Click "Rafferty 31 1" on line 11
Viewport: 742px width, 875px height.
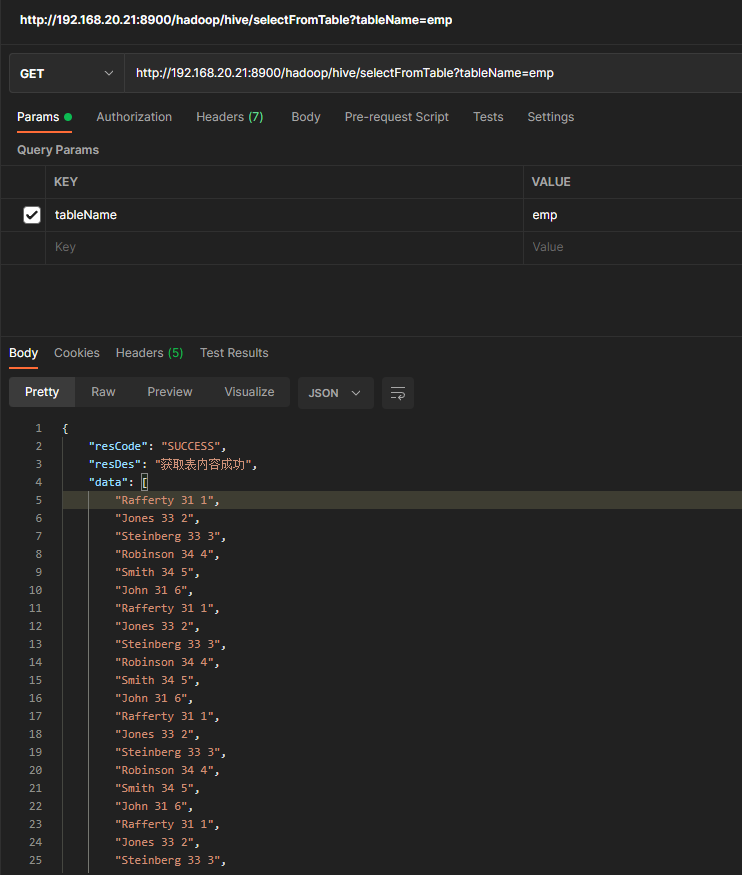(x=165, y=608)
